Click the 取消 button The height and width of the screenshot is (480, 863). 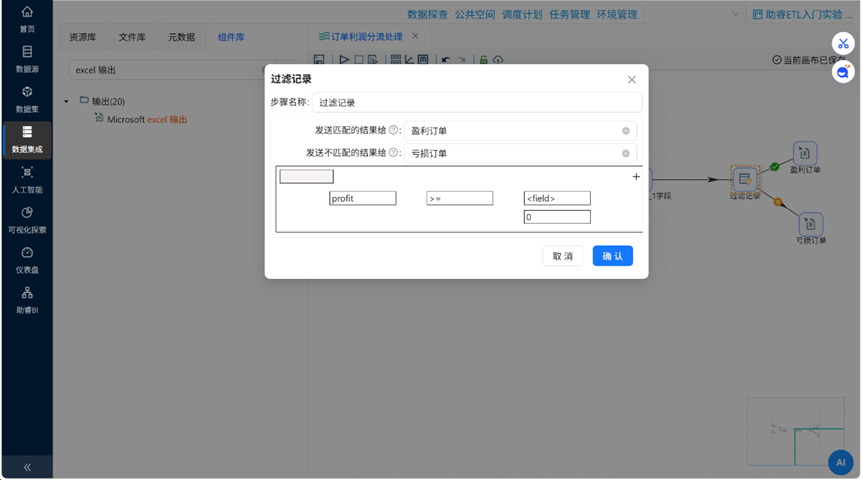click(562, 256)
